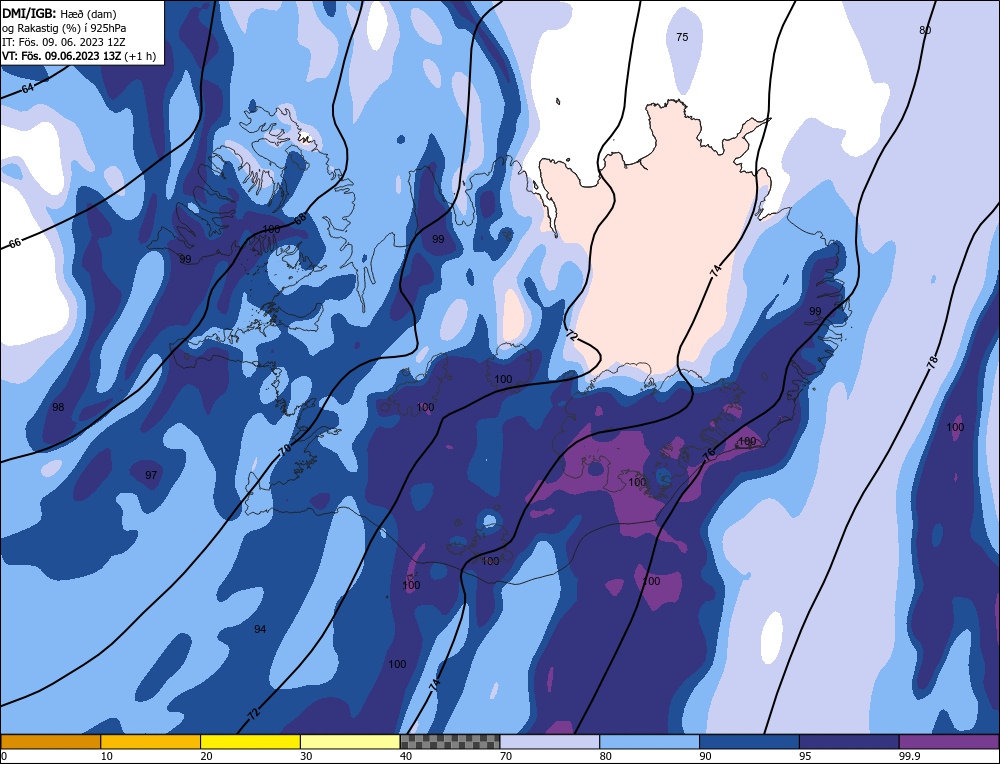The image size is (1000, 764).
Task: Select the pale yellow 30–40 legend swatch
Action: (350, 741)
